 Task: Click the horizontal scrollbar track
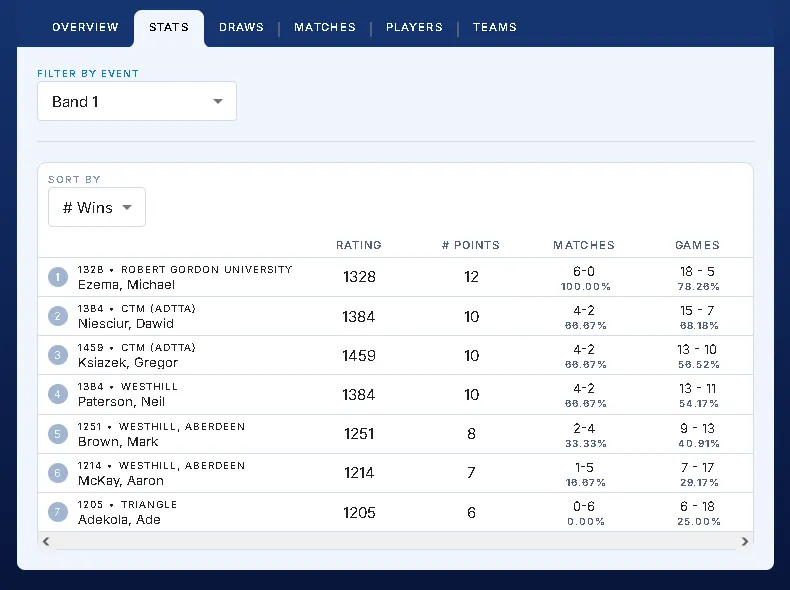click(396, 541)
